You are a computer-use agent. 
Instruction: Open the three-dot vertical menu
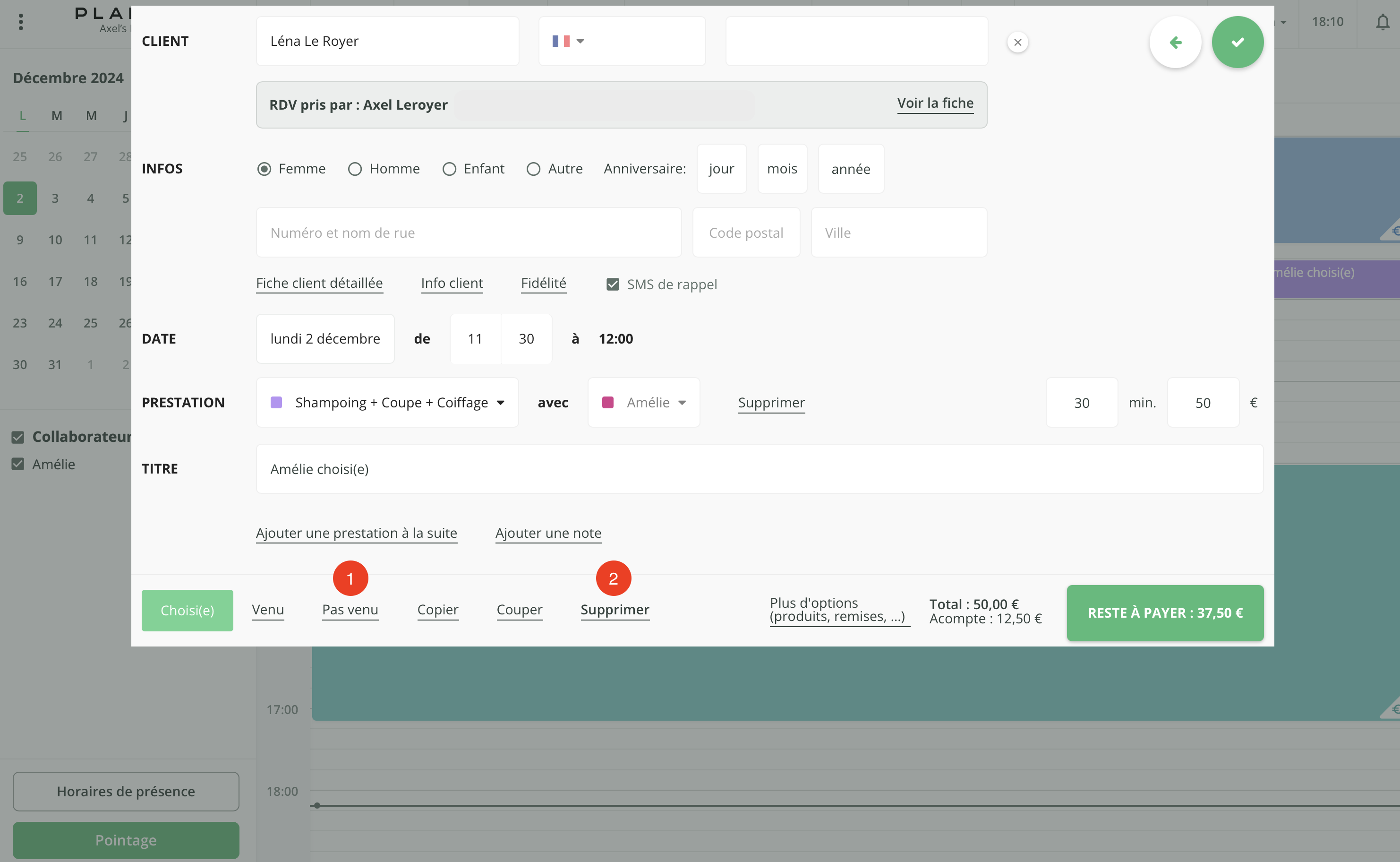21,22
